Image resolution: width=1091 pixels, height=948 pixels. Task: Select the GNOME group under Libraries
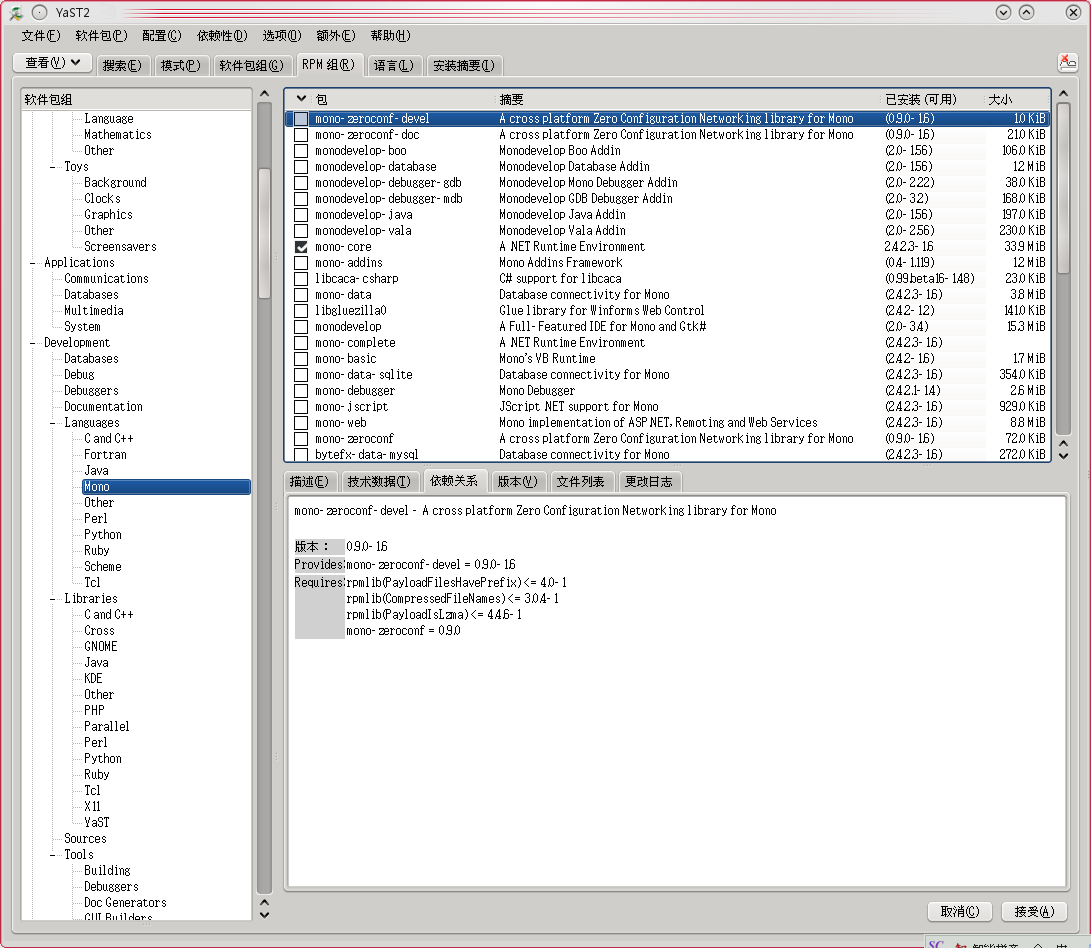(x=101, y=647)
